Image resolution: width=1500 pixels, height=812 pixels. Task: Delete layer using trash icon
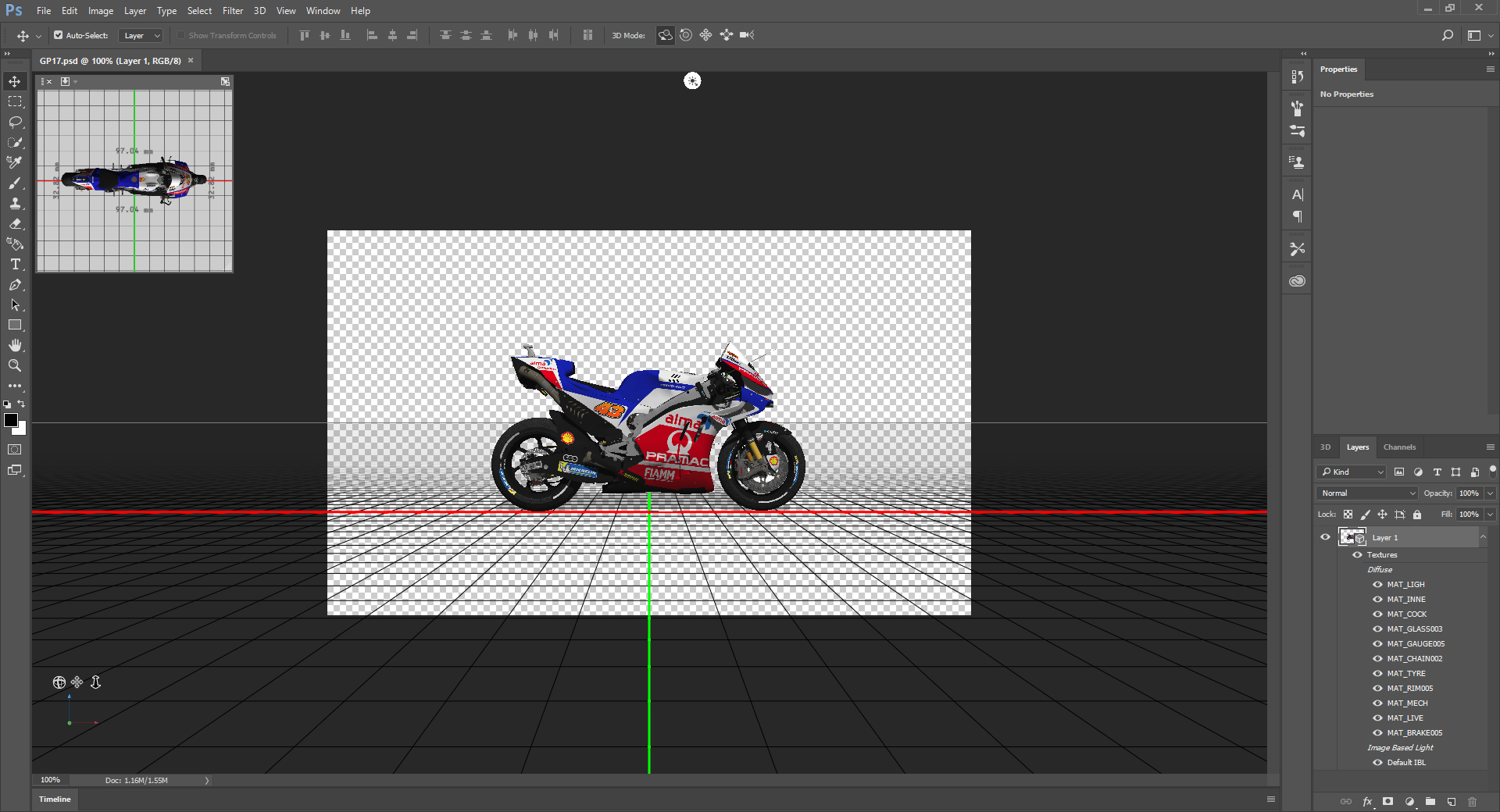(x=1473, y=802)
